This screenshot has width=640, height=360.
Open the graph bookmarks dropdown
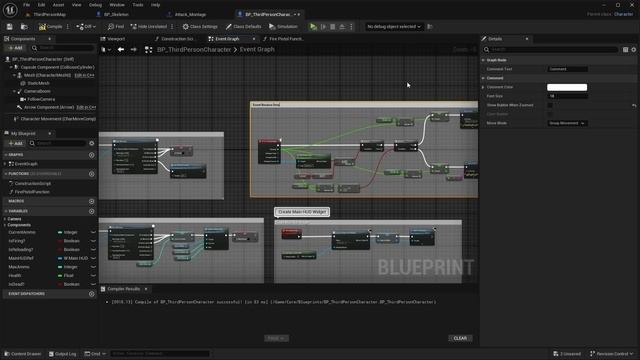tap(106, 49)
